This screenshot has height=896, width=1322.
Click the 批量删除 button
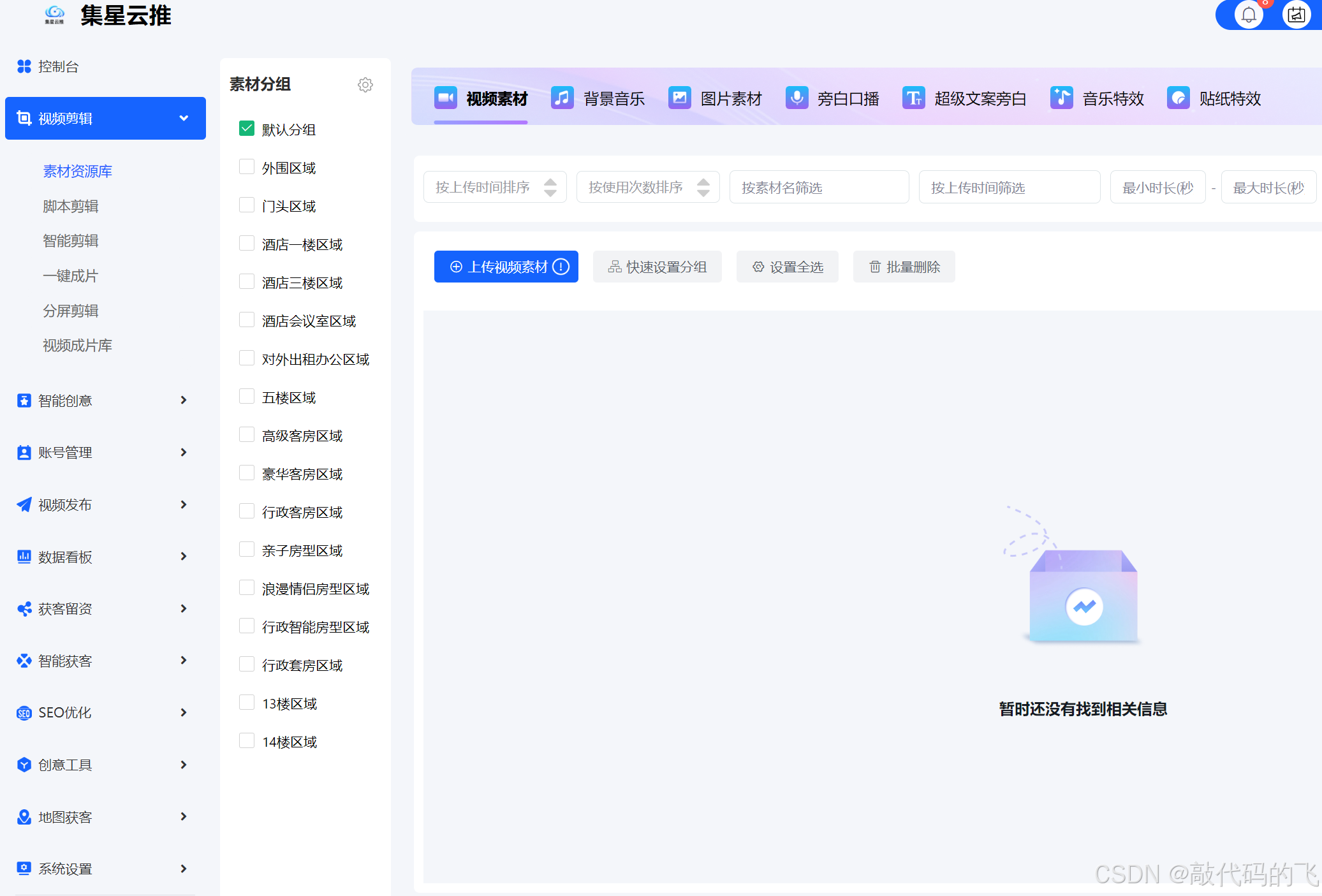904,267
